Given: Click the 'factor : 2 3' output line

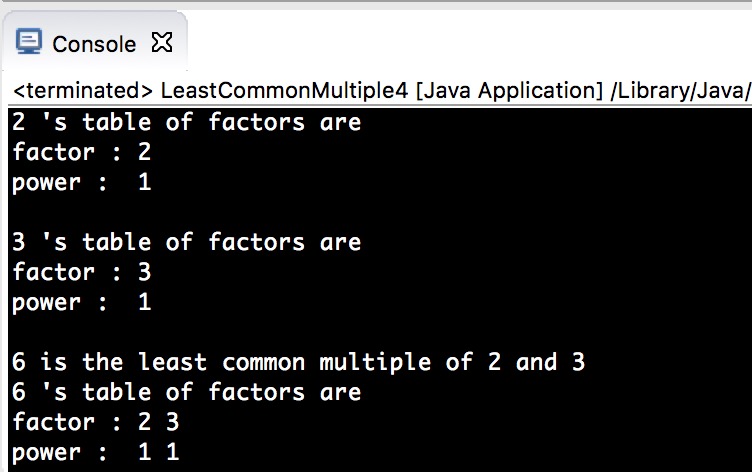Looking at the screenshot, I should (x=96, y=422).
